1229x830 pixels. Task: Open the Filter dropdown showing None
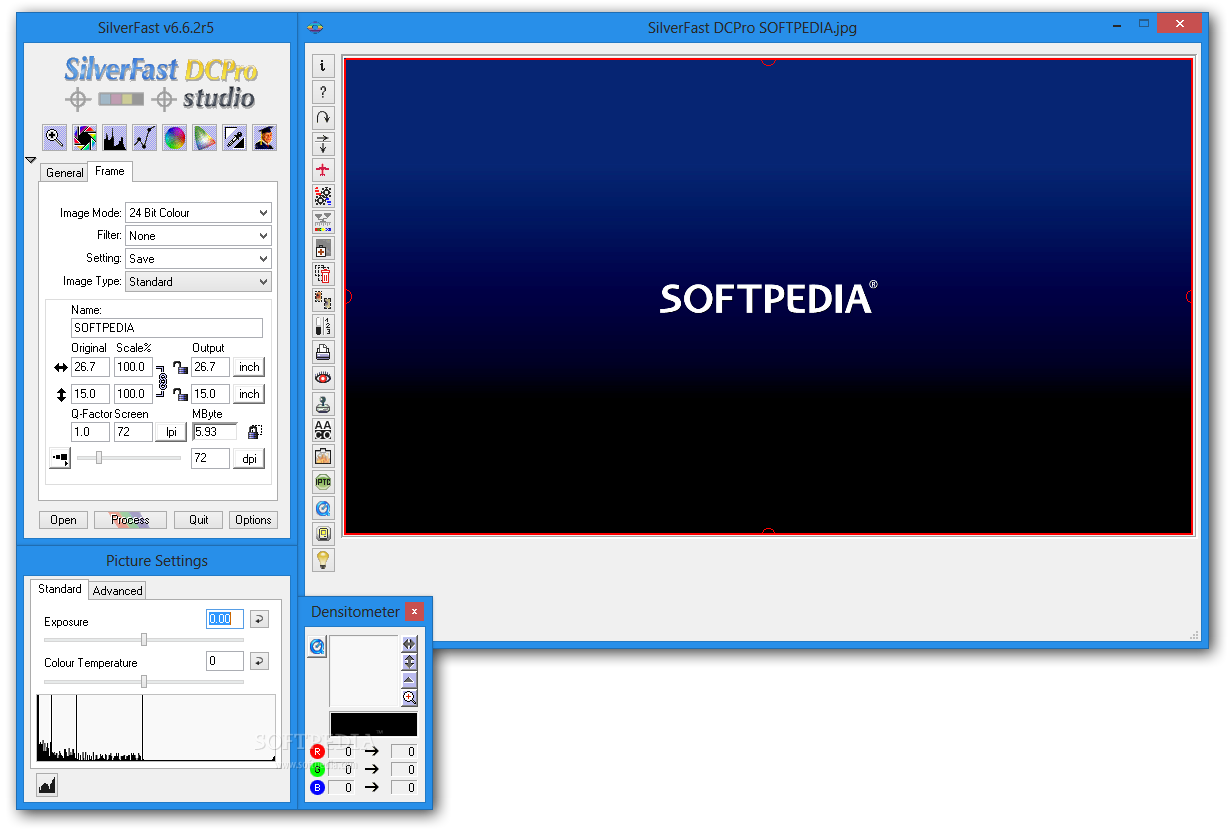198,236
